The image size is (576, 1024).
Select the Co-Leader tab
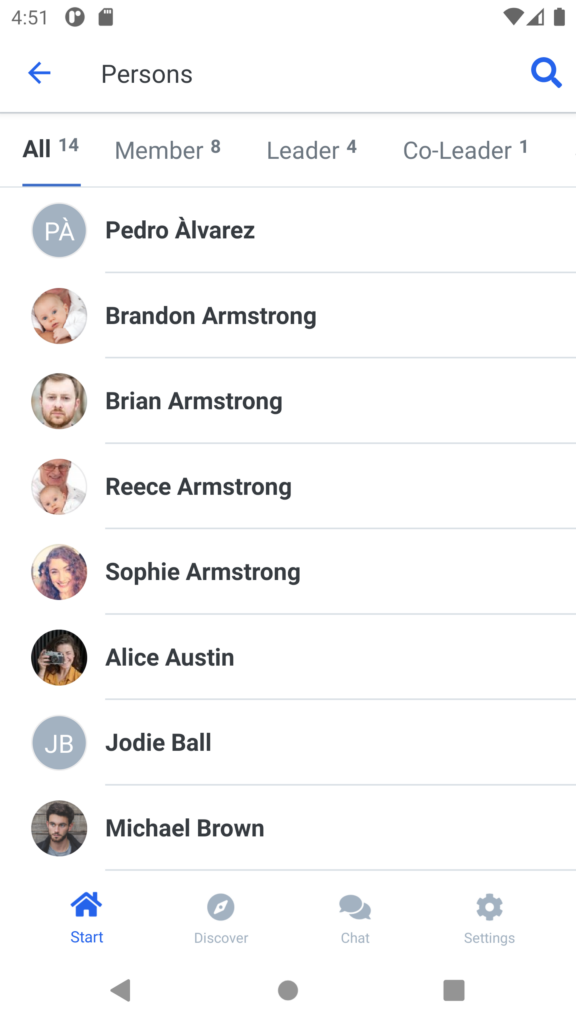pyautogui.click(x=465, y=150)
